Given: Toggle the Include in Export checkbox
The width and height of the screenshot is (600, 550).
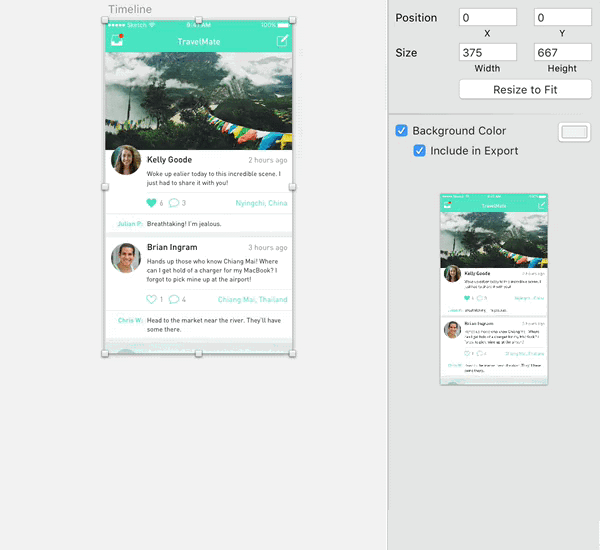Looking at the screenshot, I should pos(419,150).
